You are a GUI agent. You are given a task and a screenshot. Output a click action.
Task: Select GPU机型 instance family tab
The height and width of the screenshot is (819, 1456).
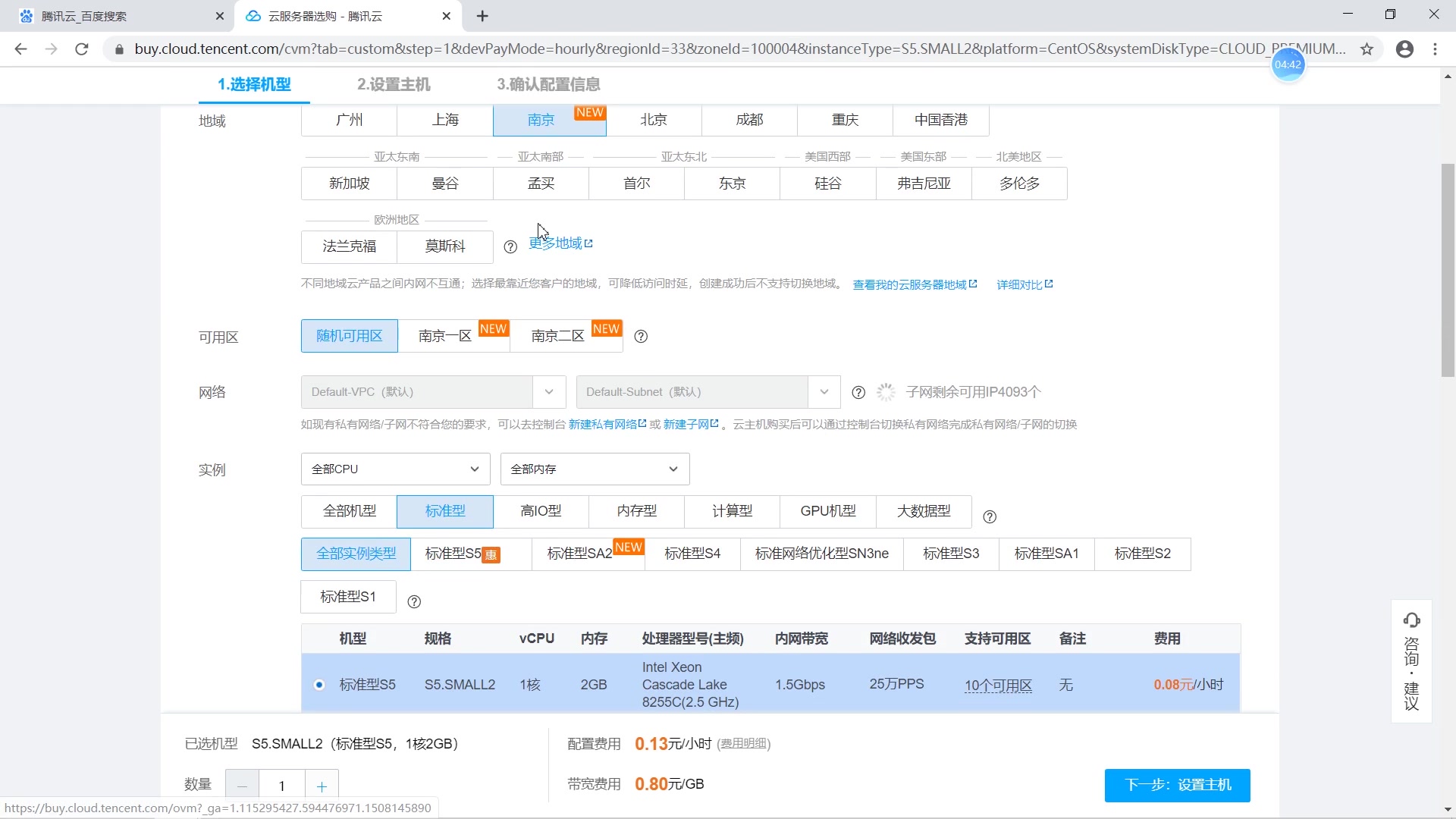[x=828, y=511]
